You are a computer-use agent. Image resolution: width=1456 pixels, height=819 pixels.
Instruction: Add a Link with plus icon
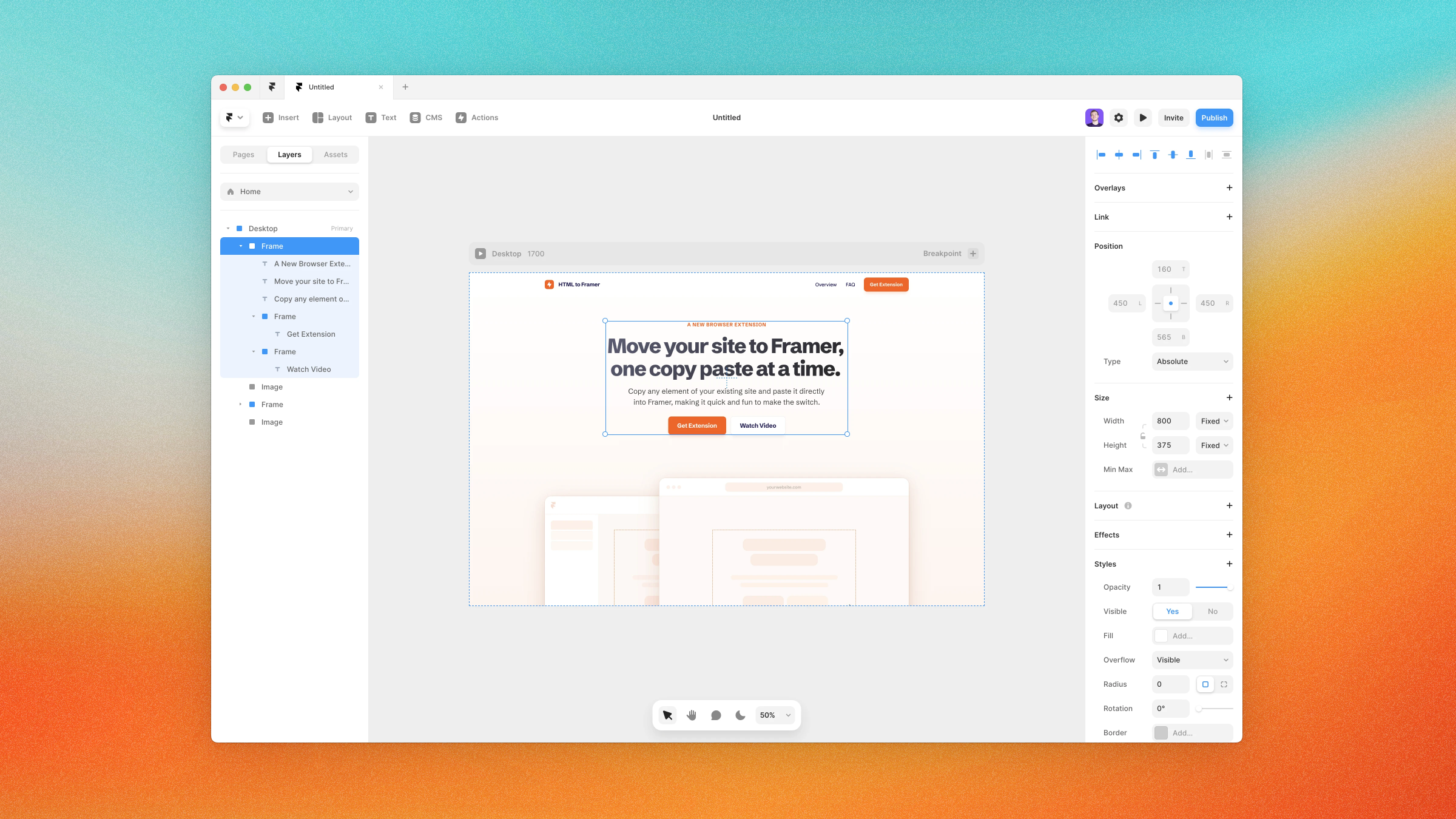click(1229, 217)
